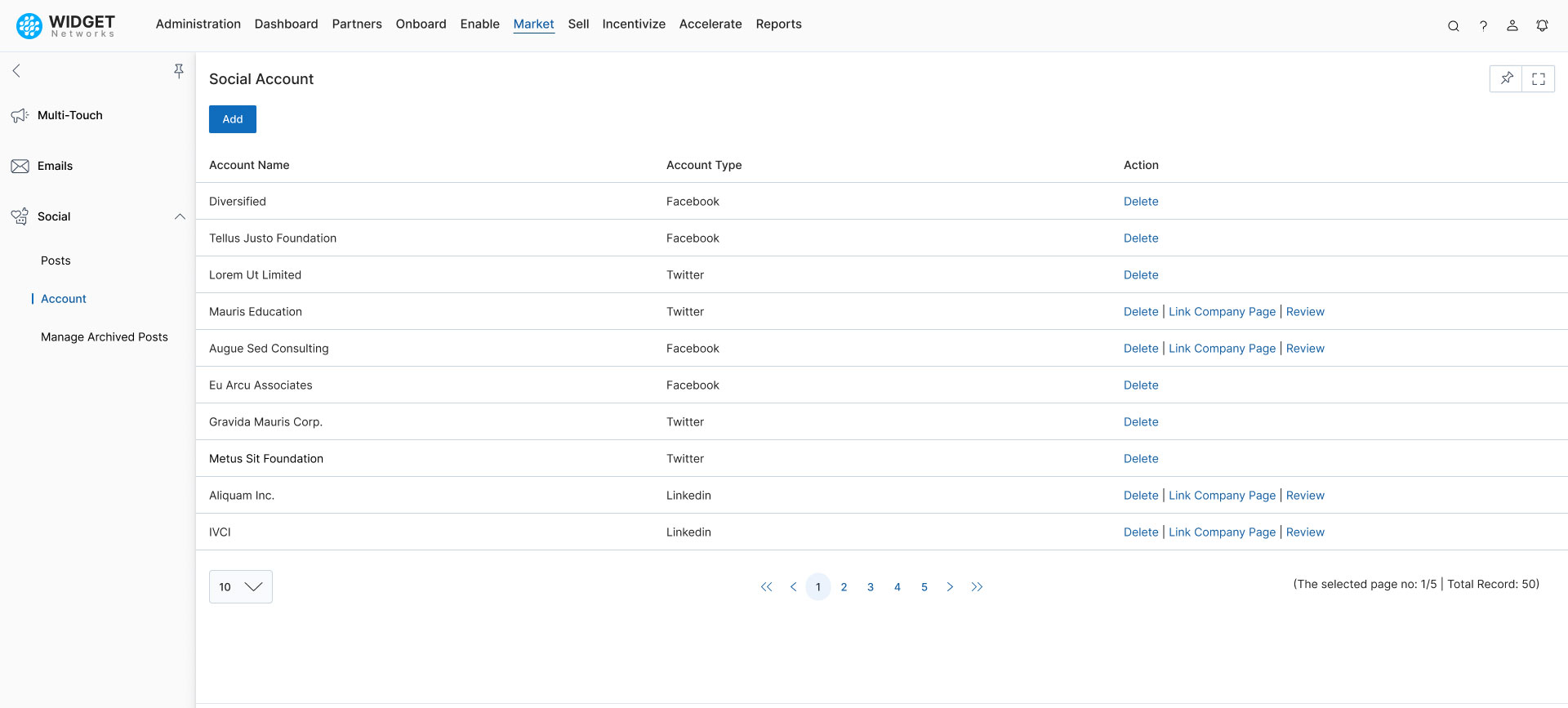Delete Gravida Mauris Corp. account

pos(1141,422)
